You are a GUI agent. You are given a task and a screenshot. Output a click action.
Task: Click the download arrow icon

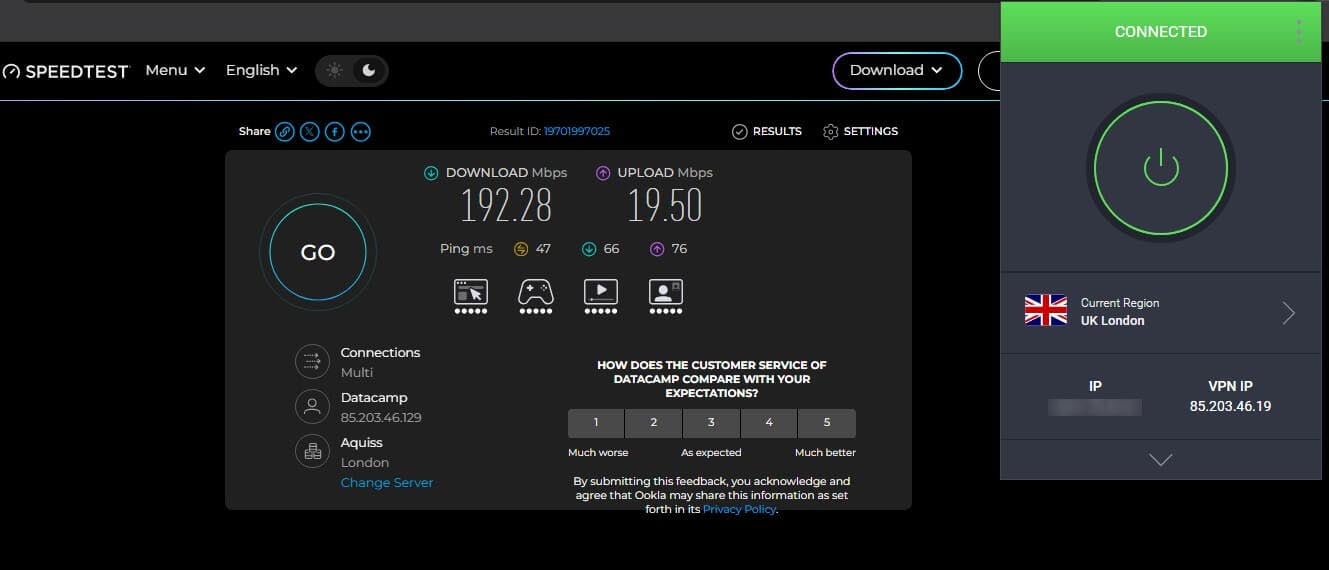click(x=431, y=173)
